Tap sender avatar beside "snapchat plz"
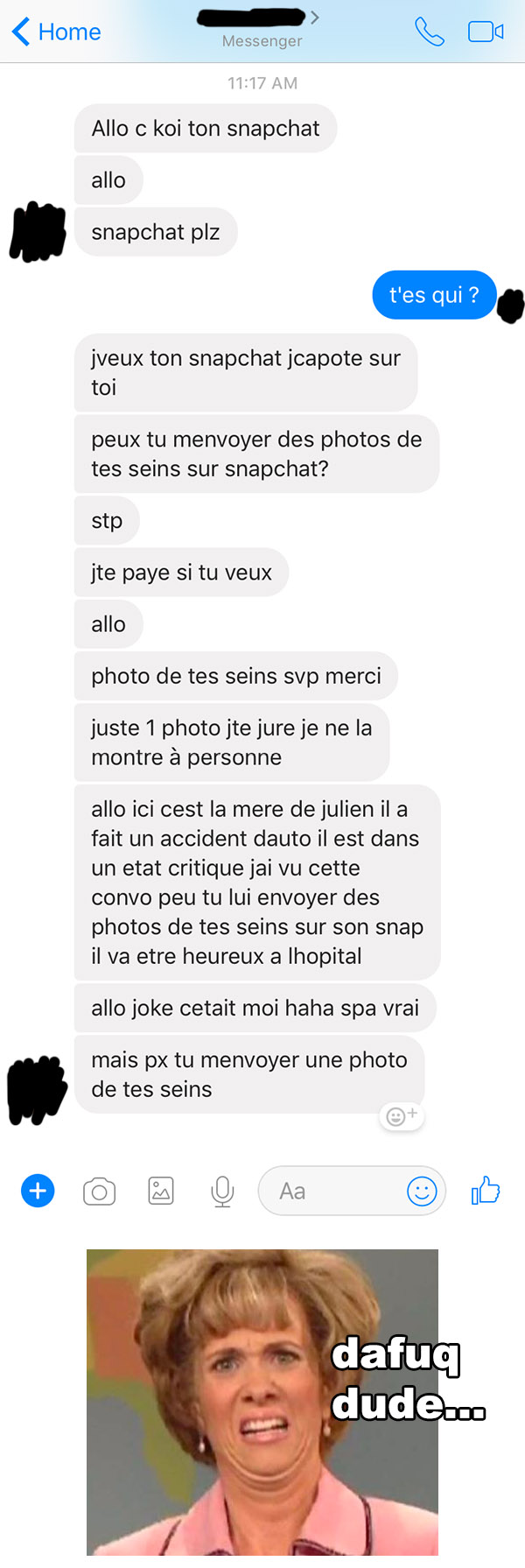The width and height of the screenshot is (525, 1568). click(x=38, y=232)
